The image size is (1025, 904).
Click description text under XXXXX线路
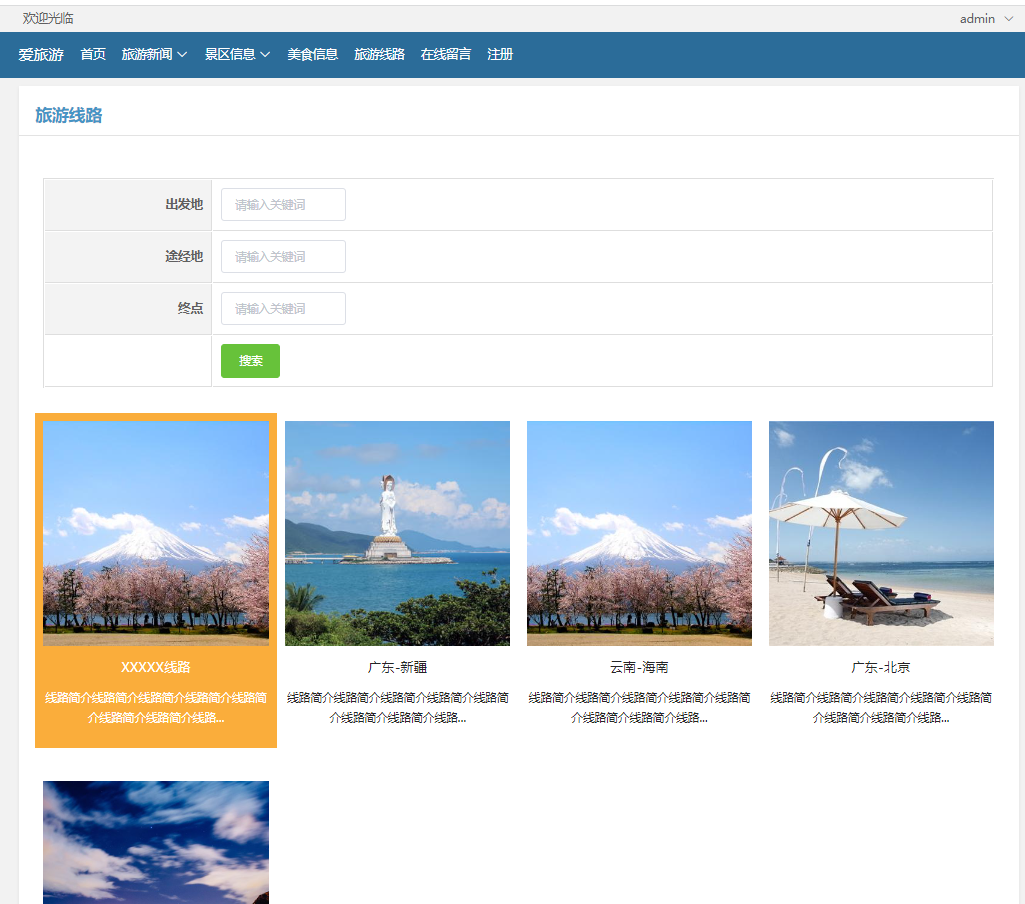156,708
